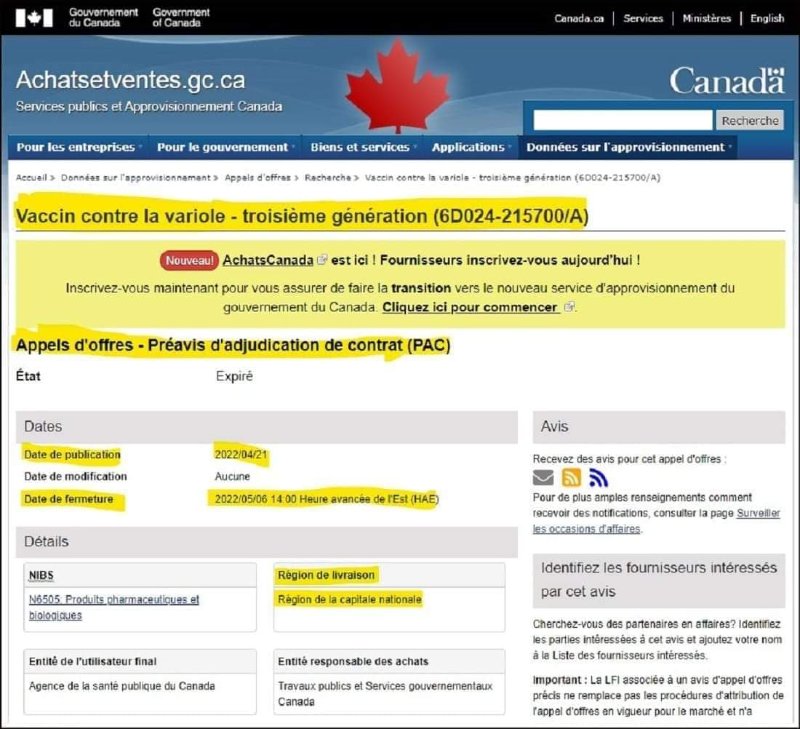This screenshot has width=800, height=729.
Task: Open the Pour le gouvernement menu
Action: coord(225,147)
